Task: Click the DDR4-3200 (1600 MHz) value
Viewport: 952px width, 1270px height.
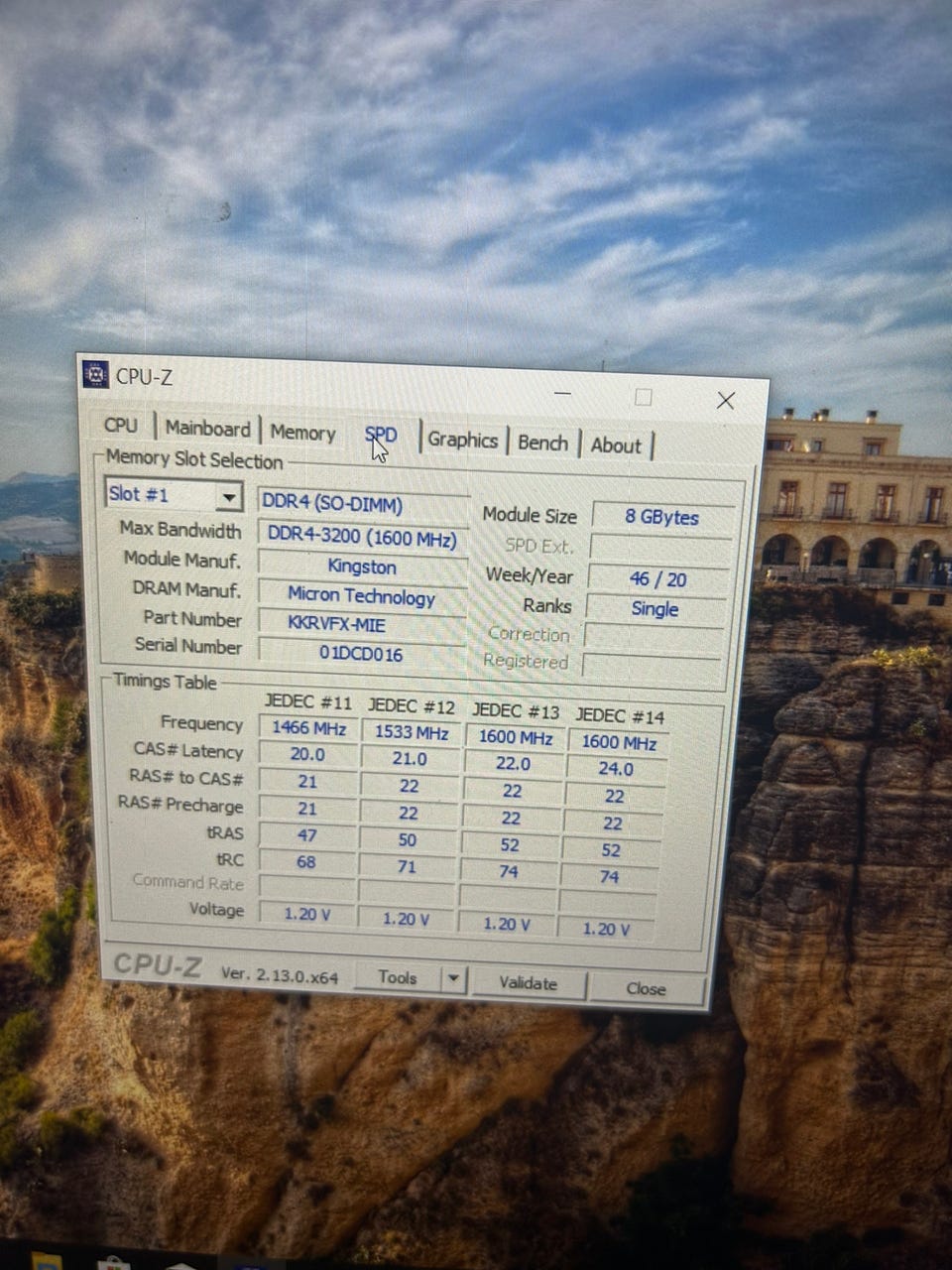Action: 362,538
